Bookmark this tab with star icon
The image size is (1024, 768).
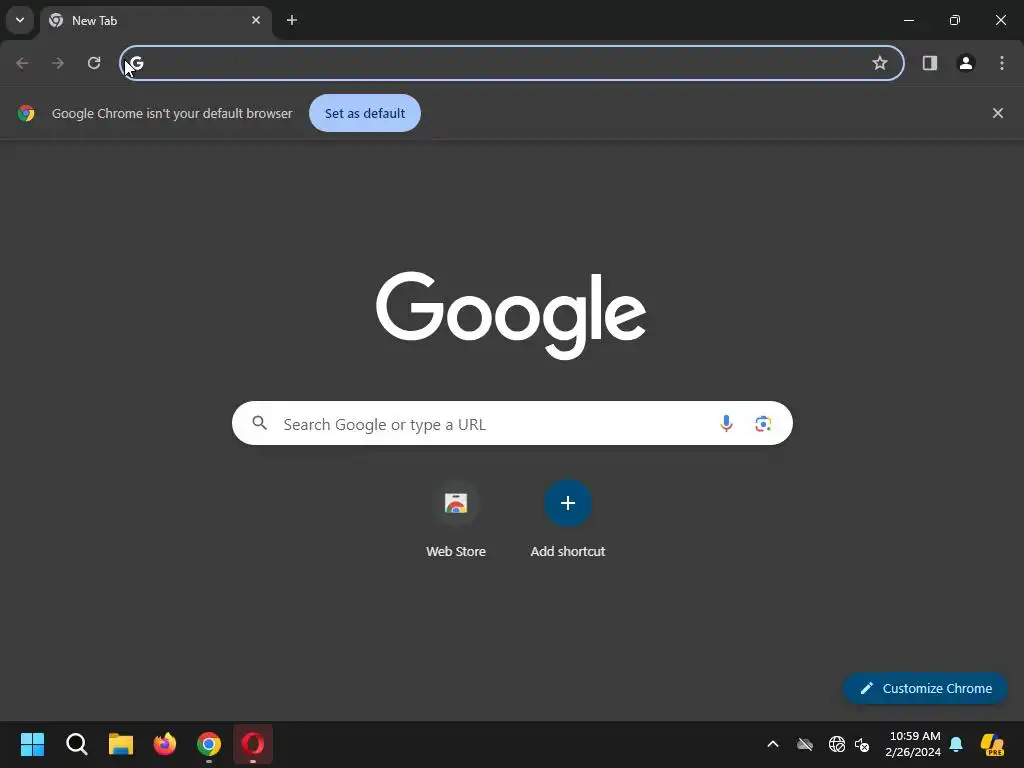[880, 63]
